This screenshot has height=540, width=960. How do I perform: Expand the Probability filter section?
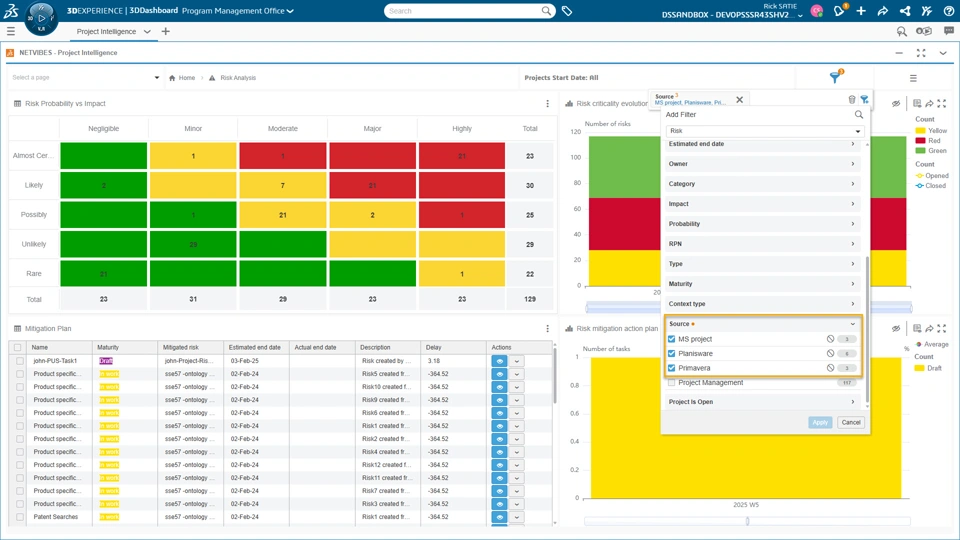762,224
